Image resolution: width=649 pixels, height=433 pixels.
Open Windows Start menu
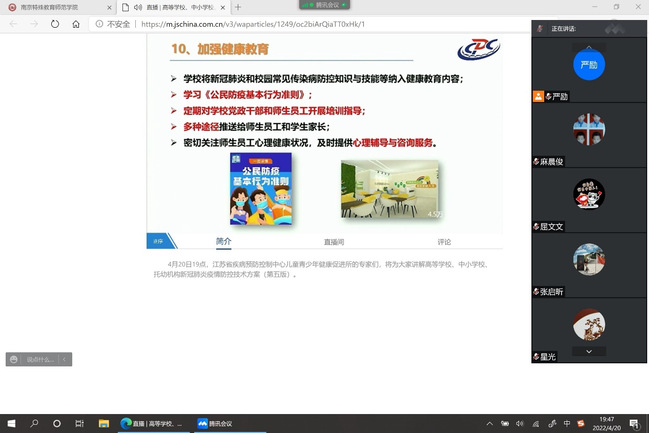click(10, 423)
